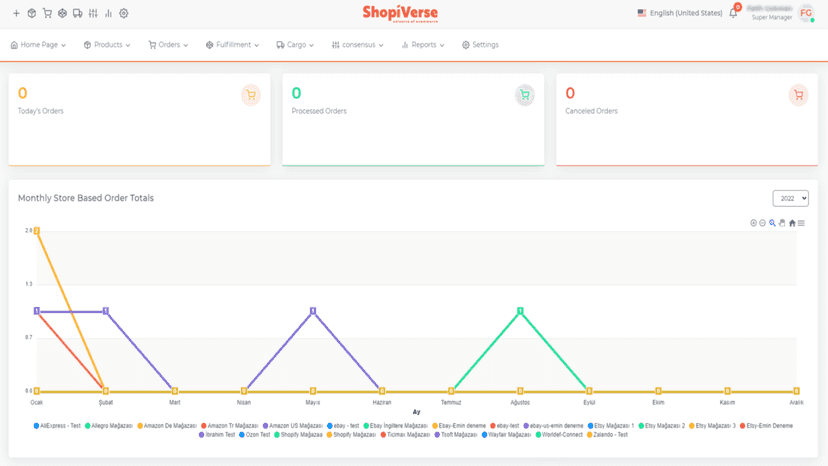Toggle Ozon Test legend entry
Viewport: 828px width, 466px height.
pyautogui.click(x=255, y=435)
